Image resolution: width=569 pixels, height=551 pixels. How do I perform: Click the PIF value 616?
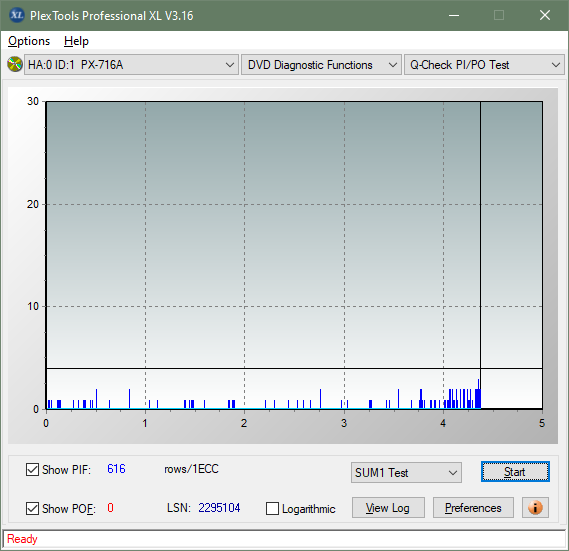tap(116, 469)
